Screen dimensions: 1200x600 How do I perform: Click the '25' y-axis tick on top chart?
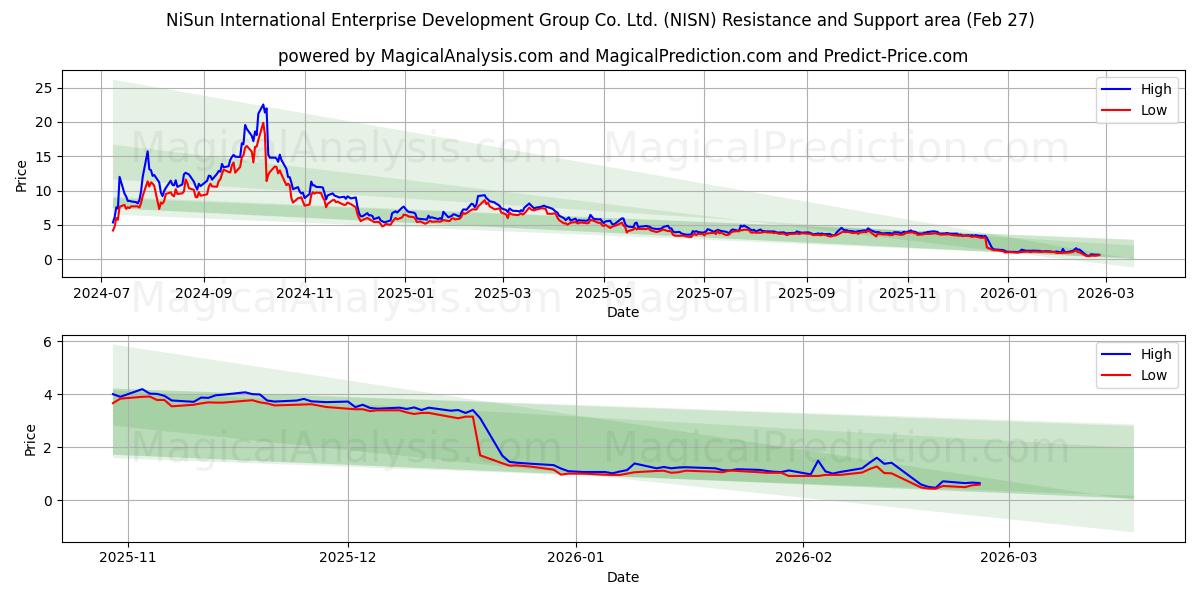(x=43, y=88)
